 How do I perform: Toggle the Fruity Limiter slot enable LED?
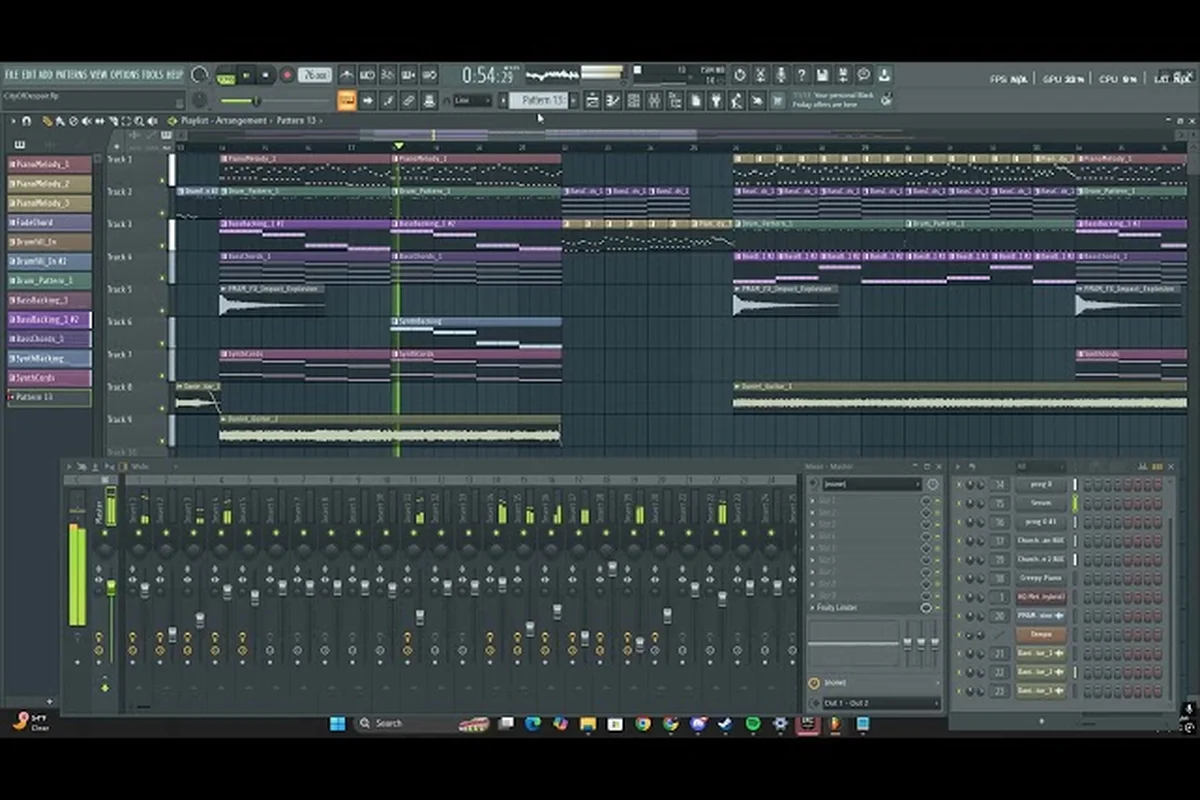pos(937,608)
